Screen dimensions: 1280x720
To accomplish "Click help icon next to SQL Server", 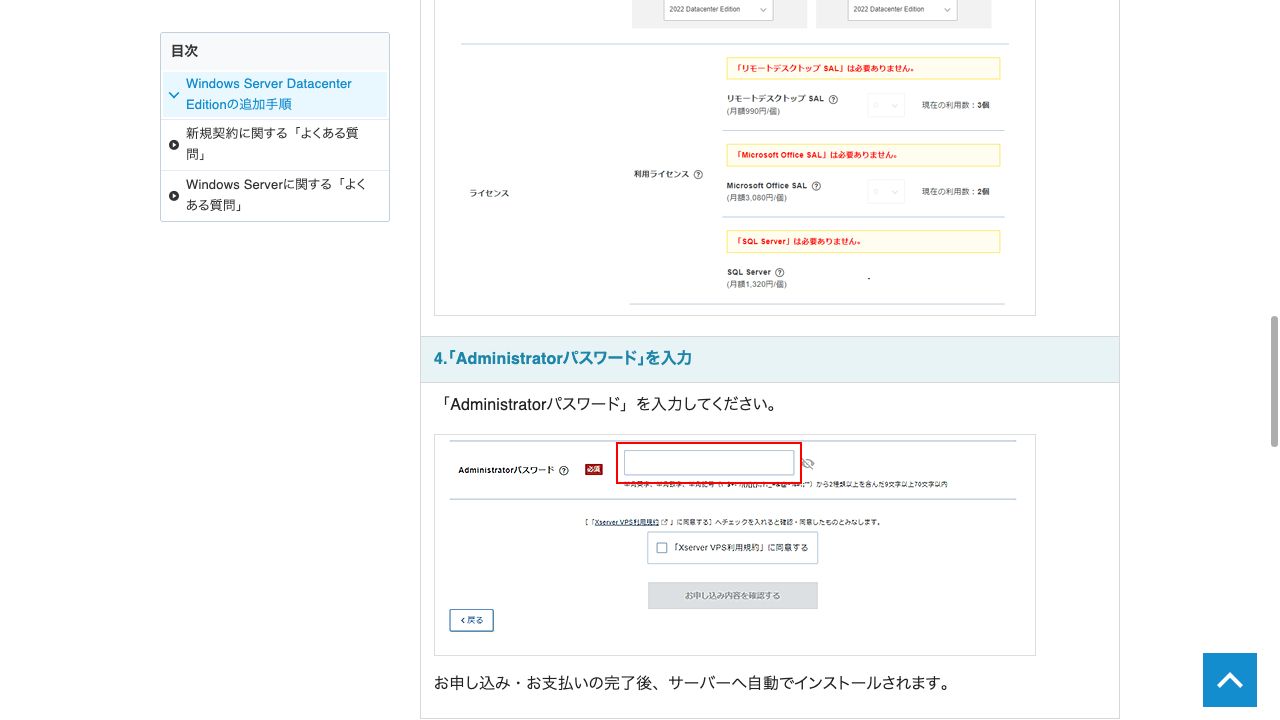I will pos(779,272).
